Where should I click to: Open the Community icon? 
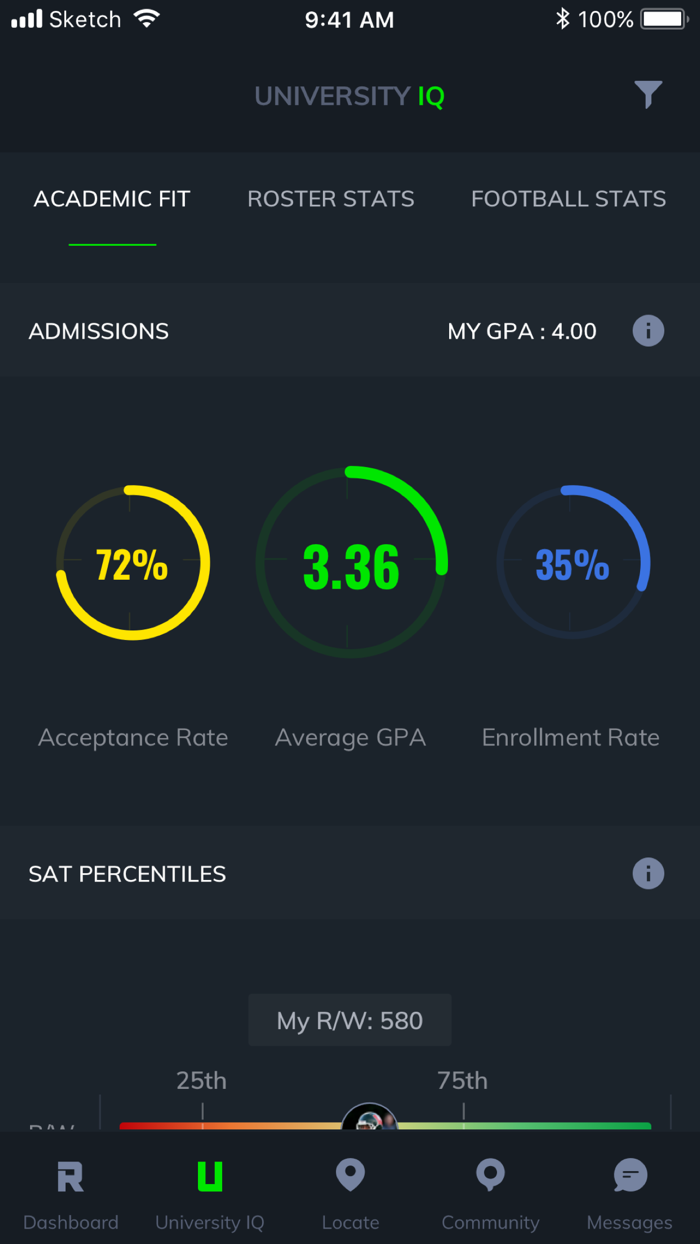[490, 1177]
